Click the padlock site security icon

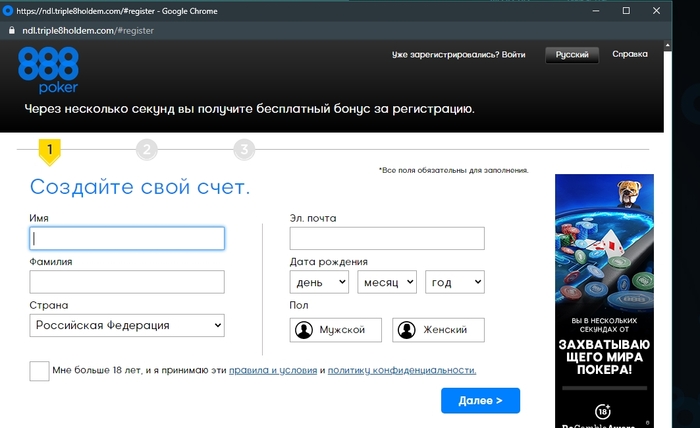tap(12, 30)
